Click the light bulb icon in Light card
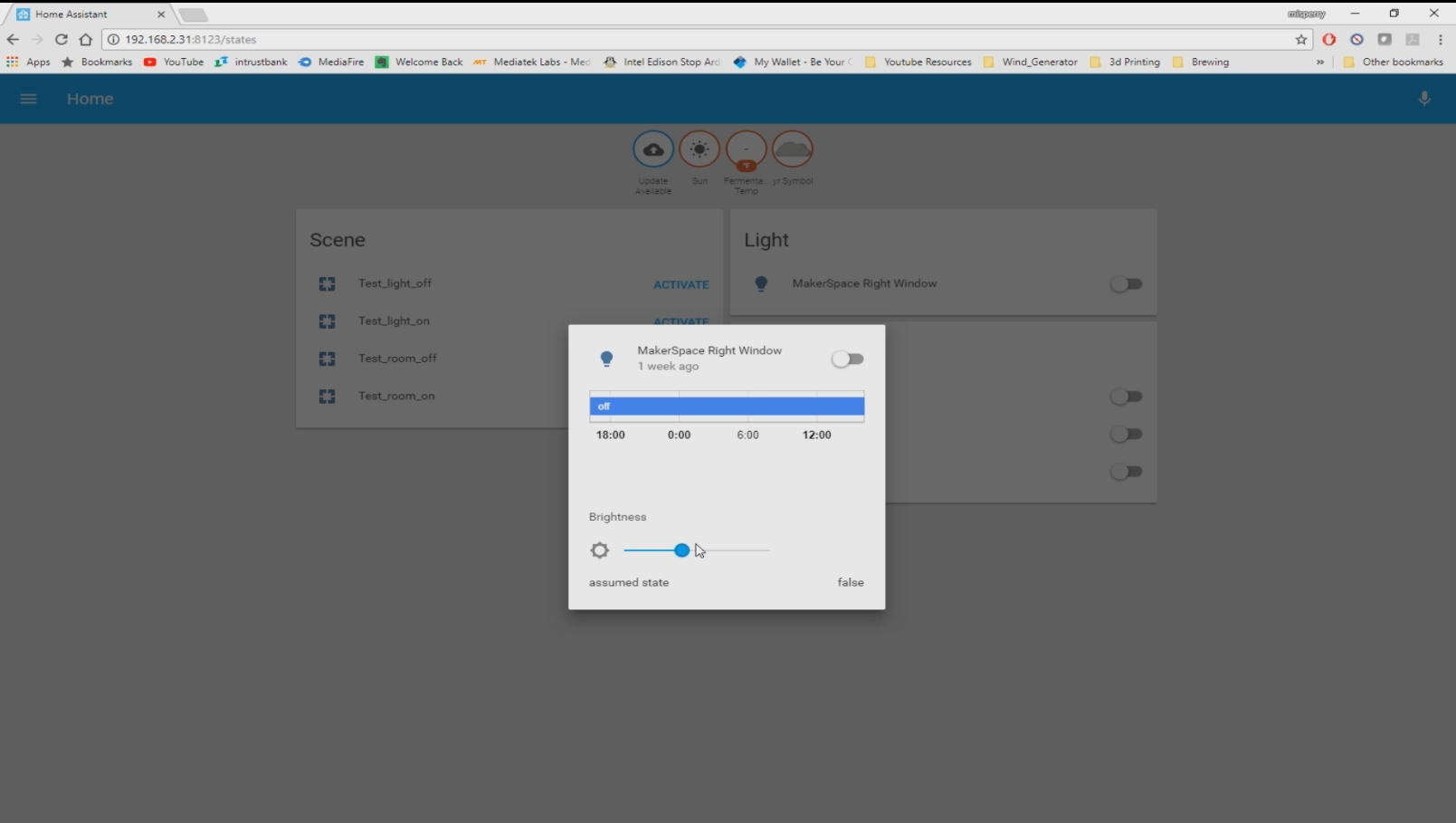1456x823 pixels. click(x=761, y=284)
